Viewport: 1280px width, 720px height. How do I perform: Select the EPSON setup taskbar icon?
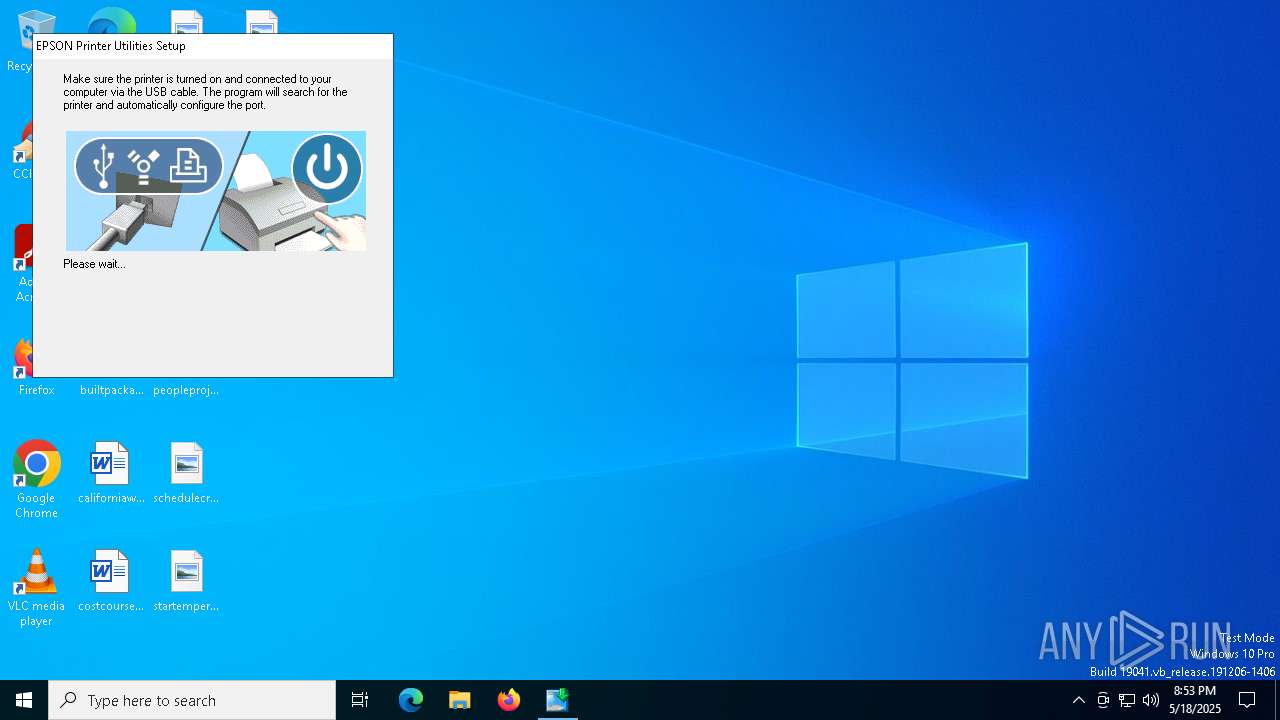[x=558, y=700]
